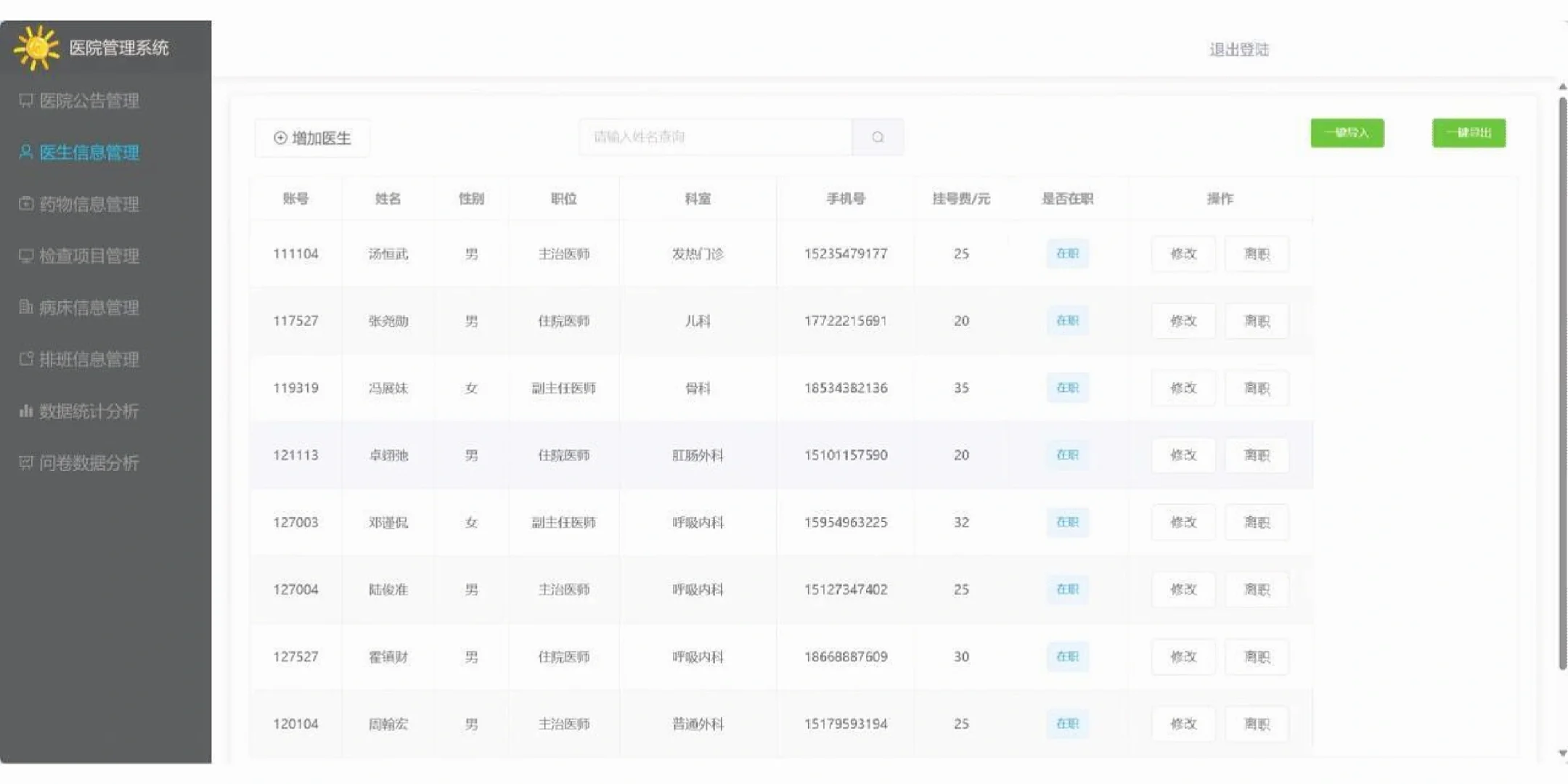
Task: Click 退出登陆 link at top
Action: point(1238,49)
